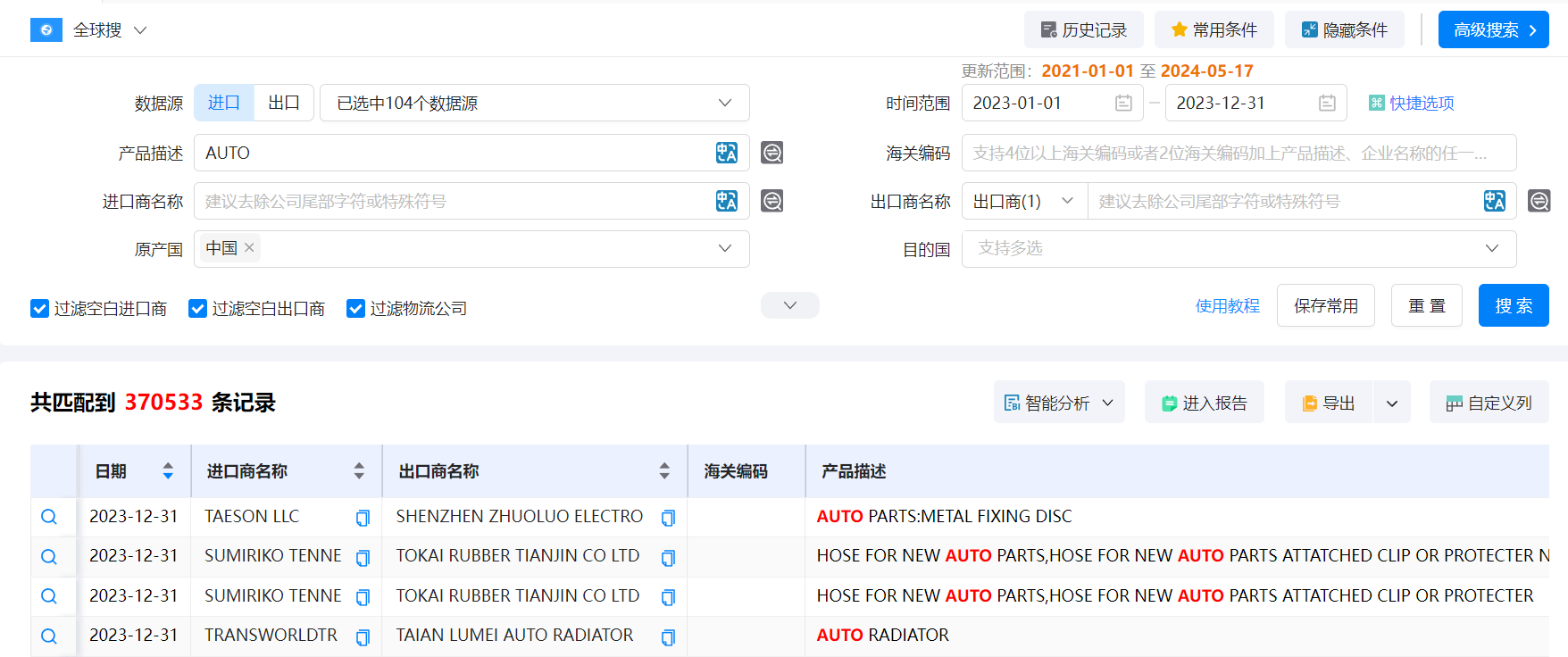Open 常用条件 starred conditions
1568x657 pixels.
1214,29
